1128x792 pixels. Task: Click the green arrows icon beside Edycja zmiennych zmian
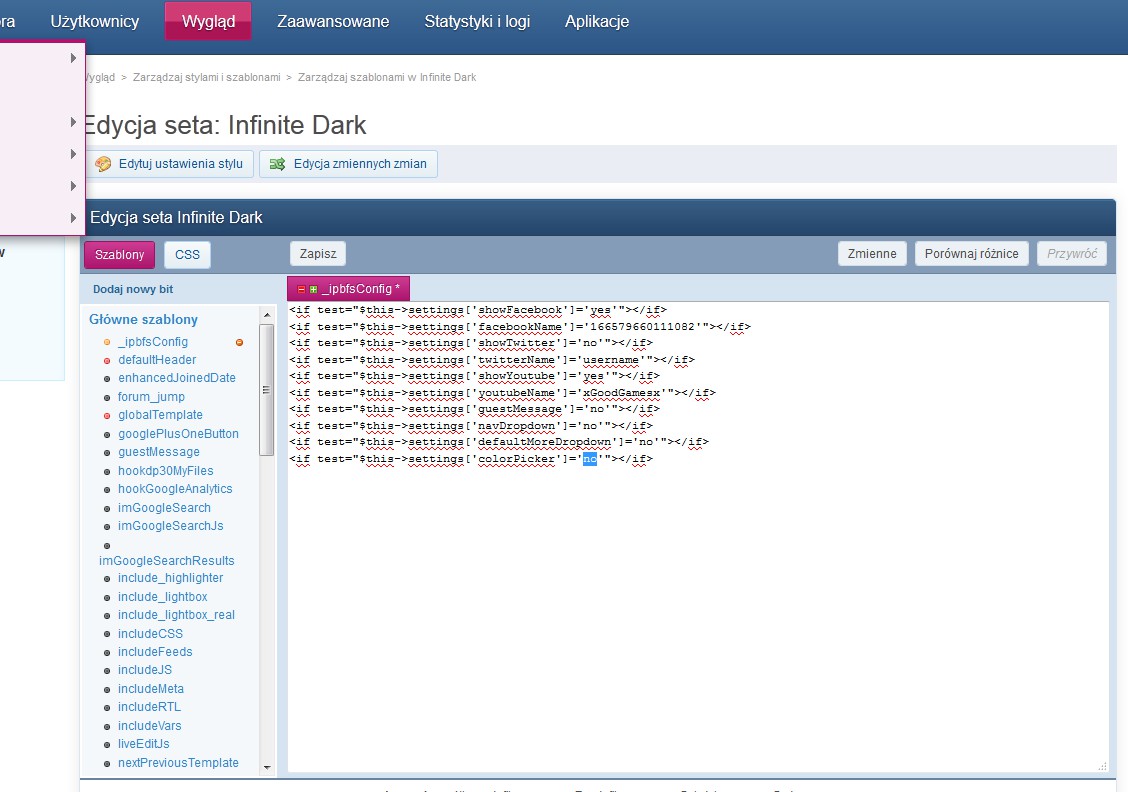pos(277,164)
